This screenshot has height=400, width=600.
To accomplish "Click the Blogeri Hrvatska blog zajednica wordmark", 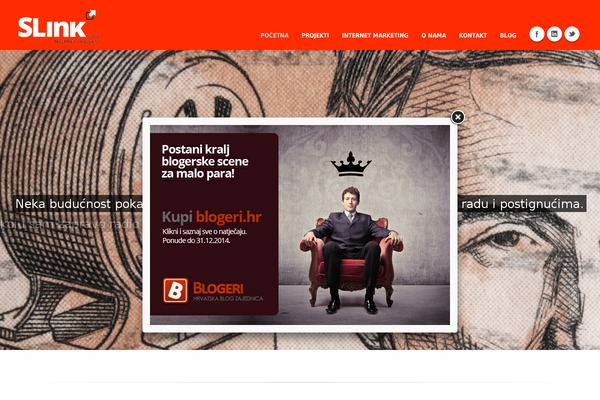I will pos(228,292).
